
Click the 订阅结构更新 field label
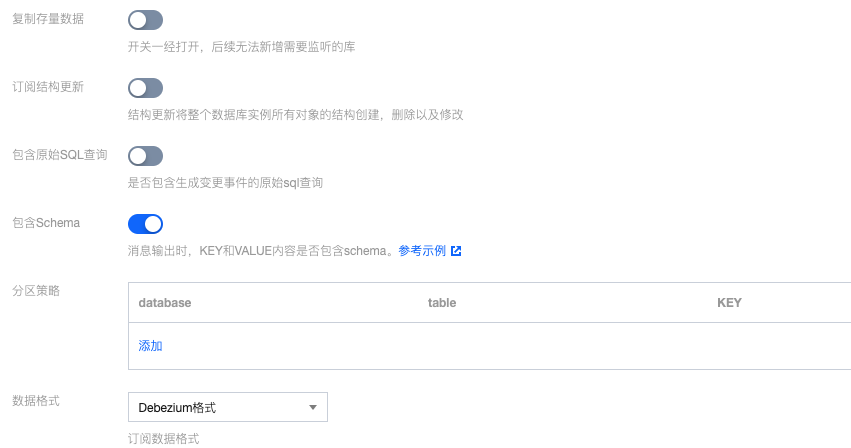(48, 86)
